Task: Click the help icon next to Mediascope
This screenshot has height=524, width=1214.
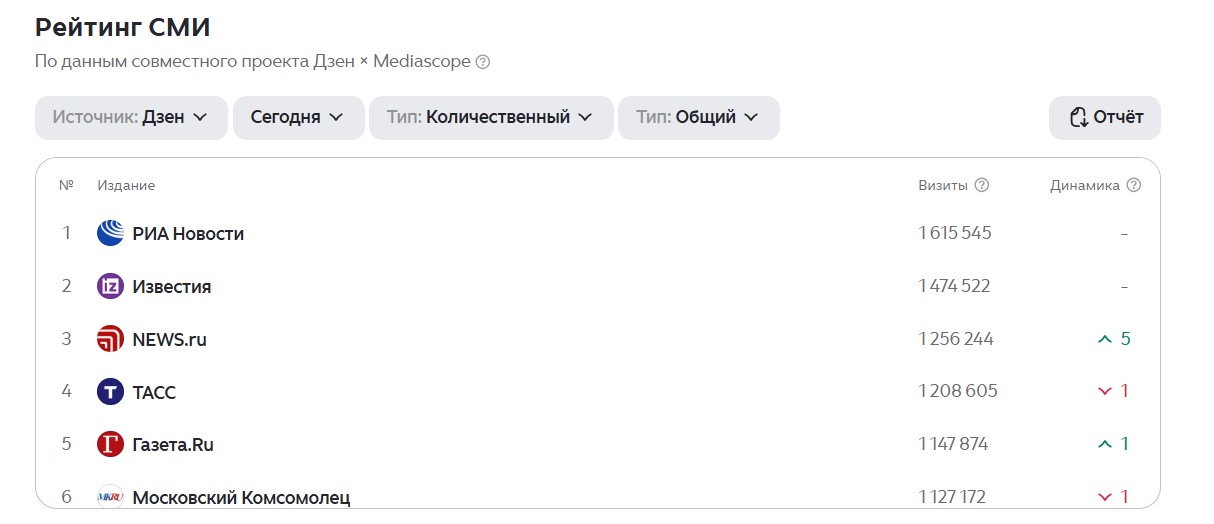Action: pos(483,62)
